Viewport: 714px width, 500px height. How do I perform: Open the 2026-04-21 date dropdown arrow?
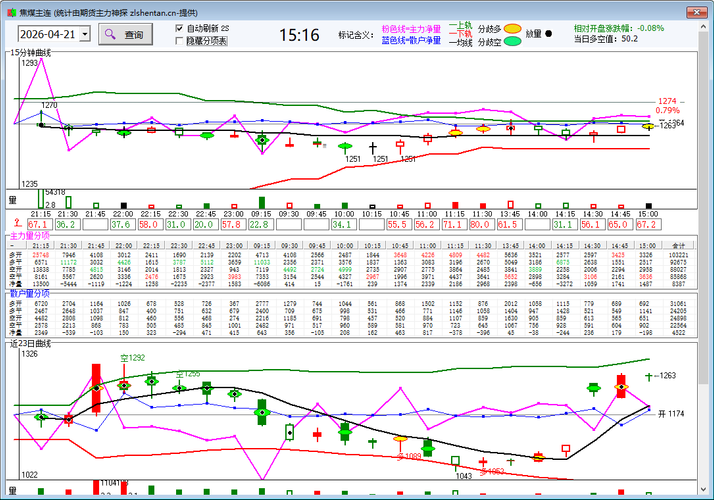pyautogui.click(x=85, y=34)
